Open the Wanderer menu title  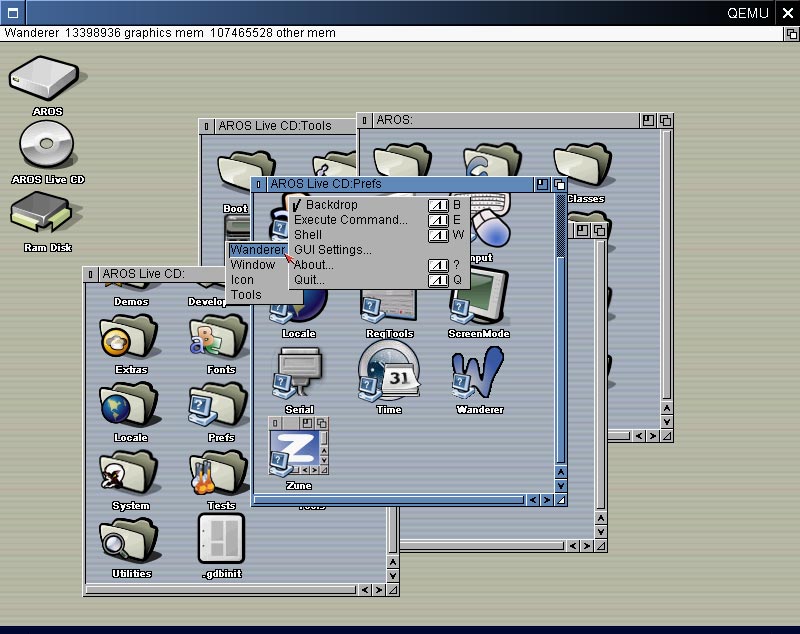click(x=258, y=250)
